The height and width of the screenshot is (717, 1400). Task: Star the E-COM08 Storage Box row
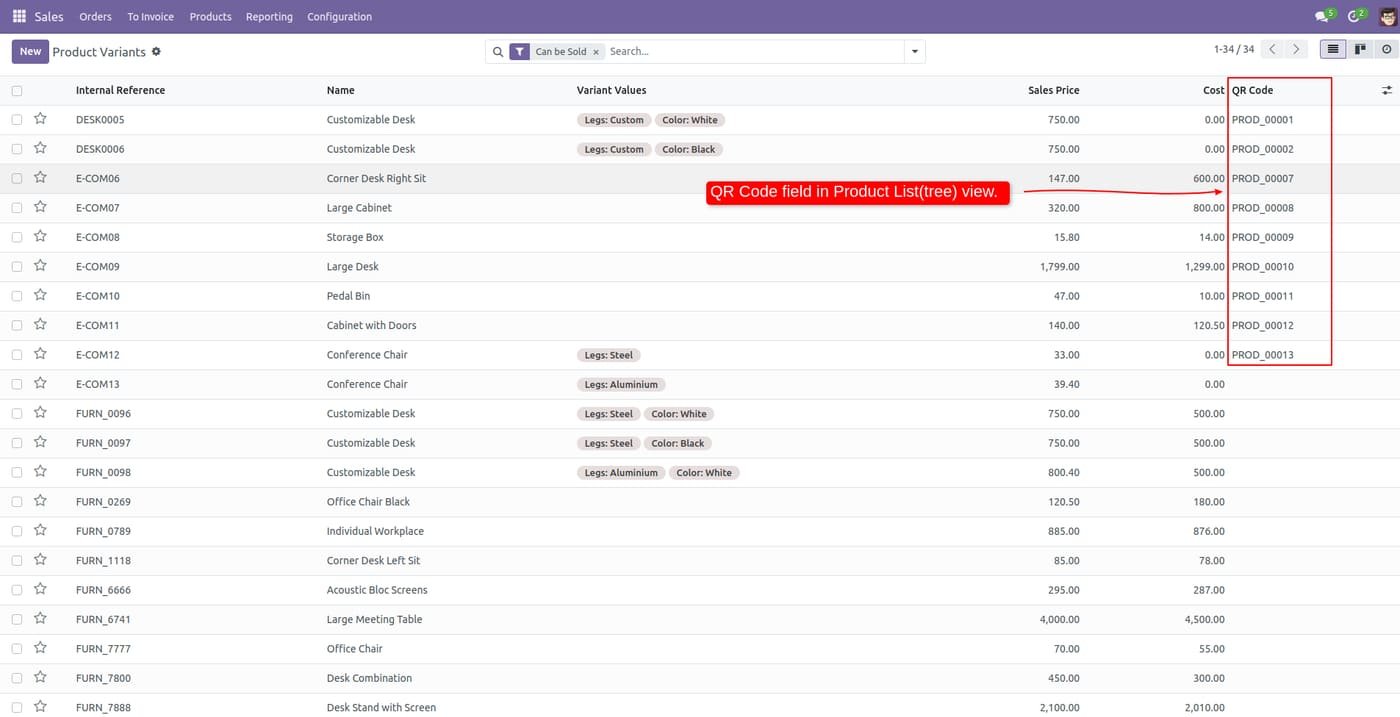[x=40, y=236]
